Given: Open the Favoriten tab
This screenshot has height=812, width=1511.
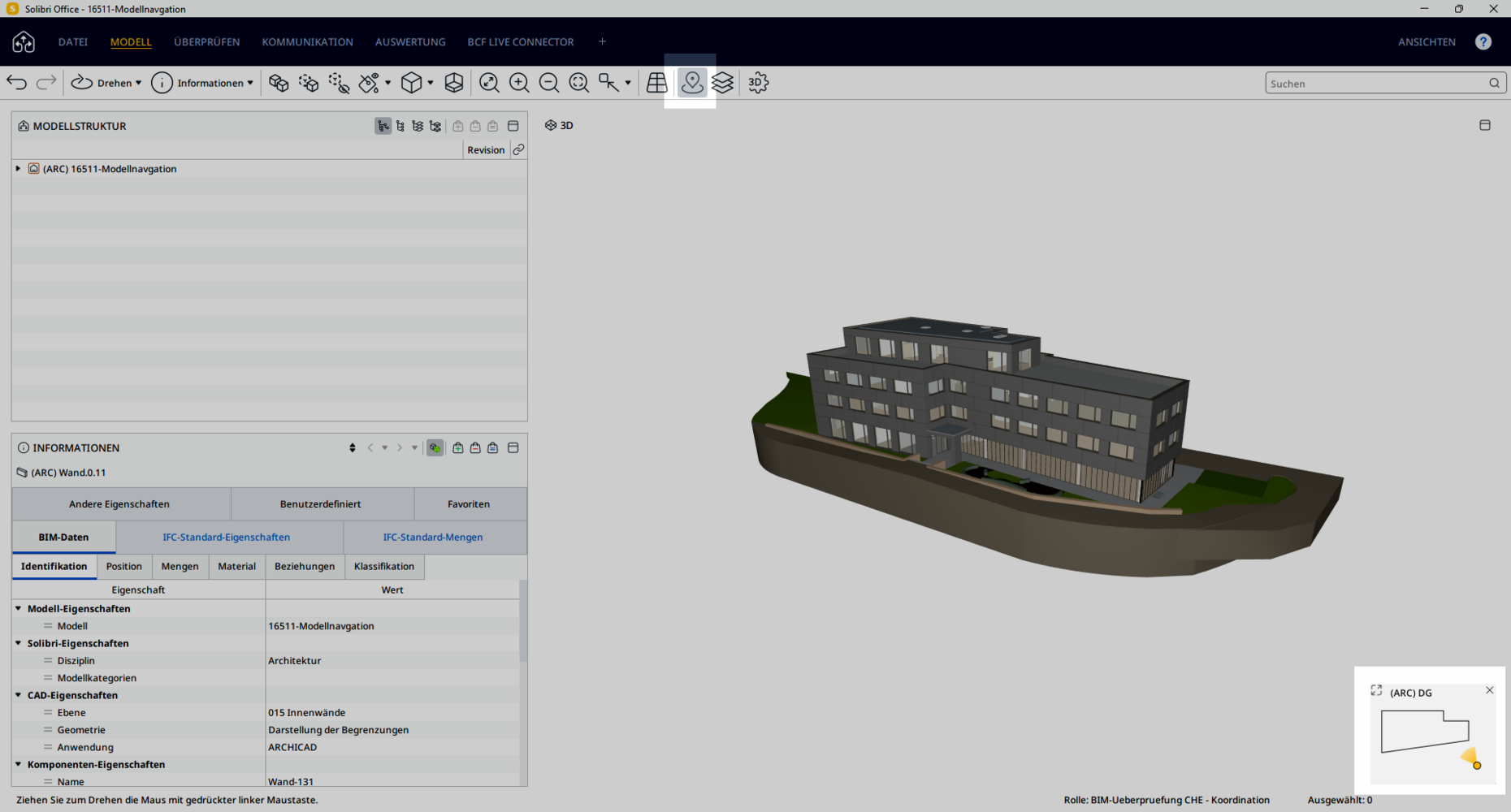Looking at the screenshot, I should click(469, 504).
